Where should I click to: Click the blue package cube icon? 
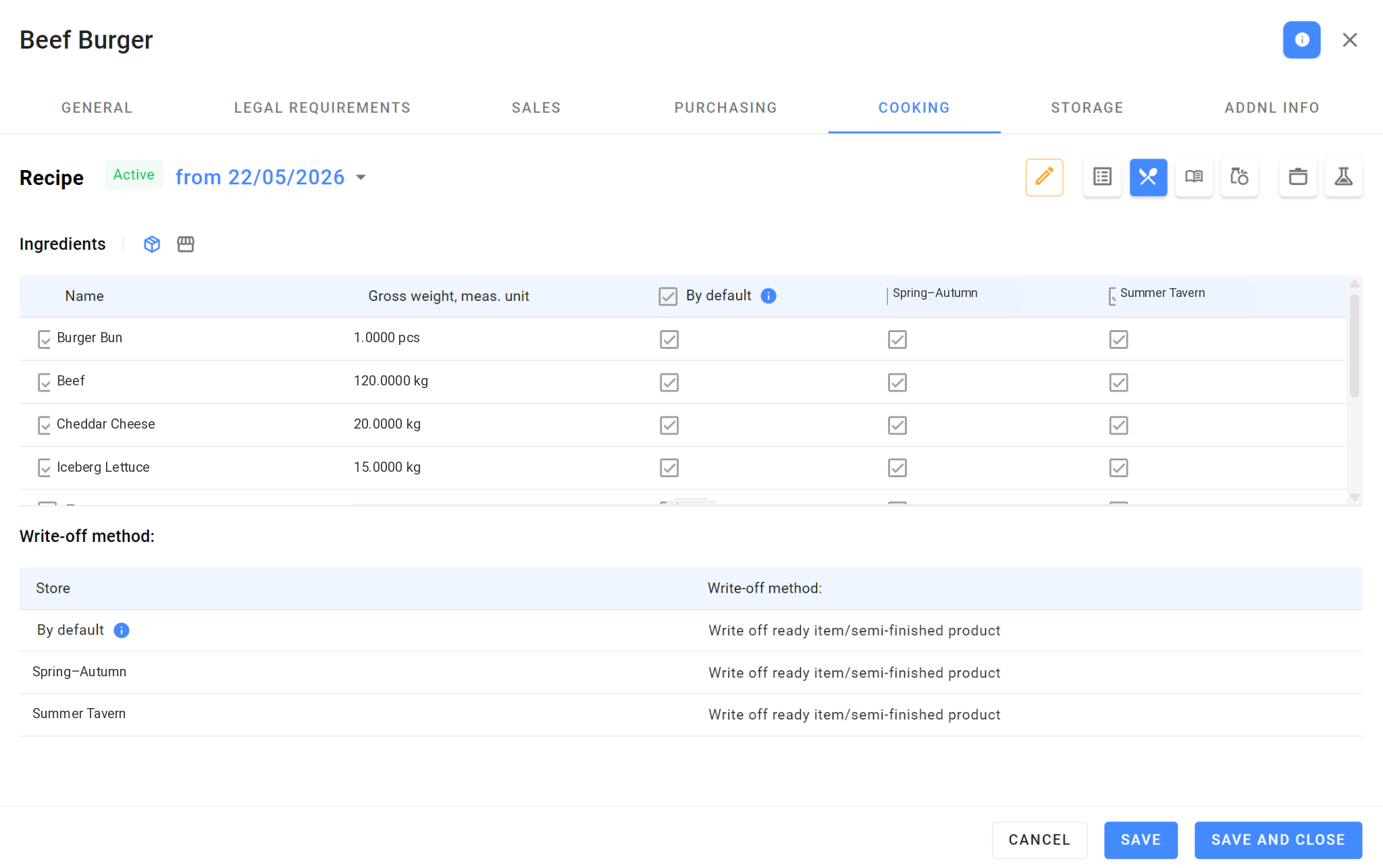152,244
